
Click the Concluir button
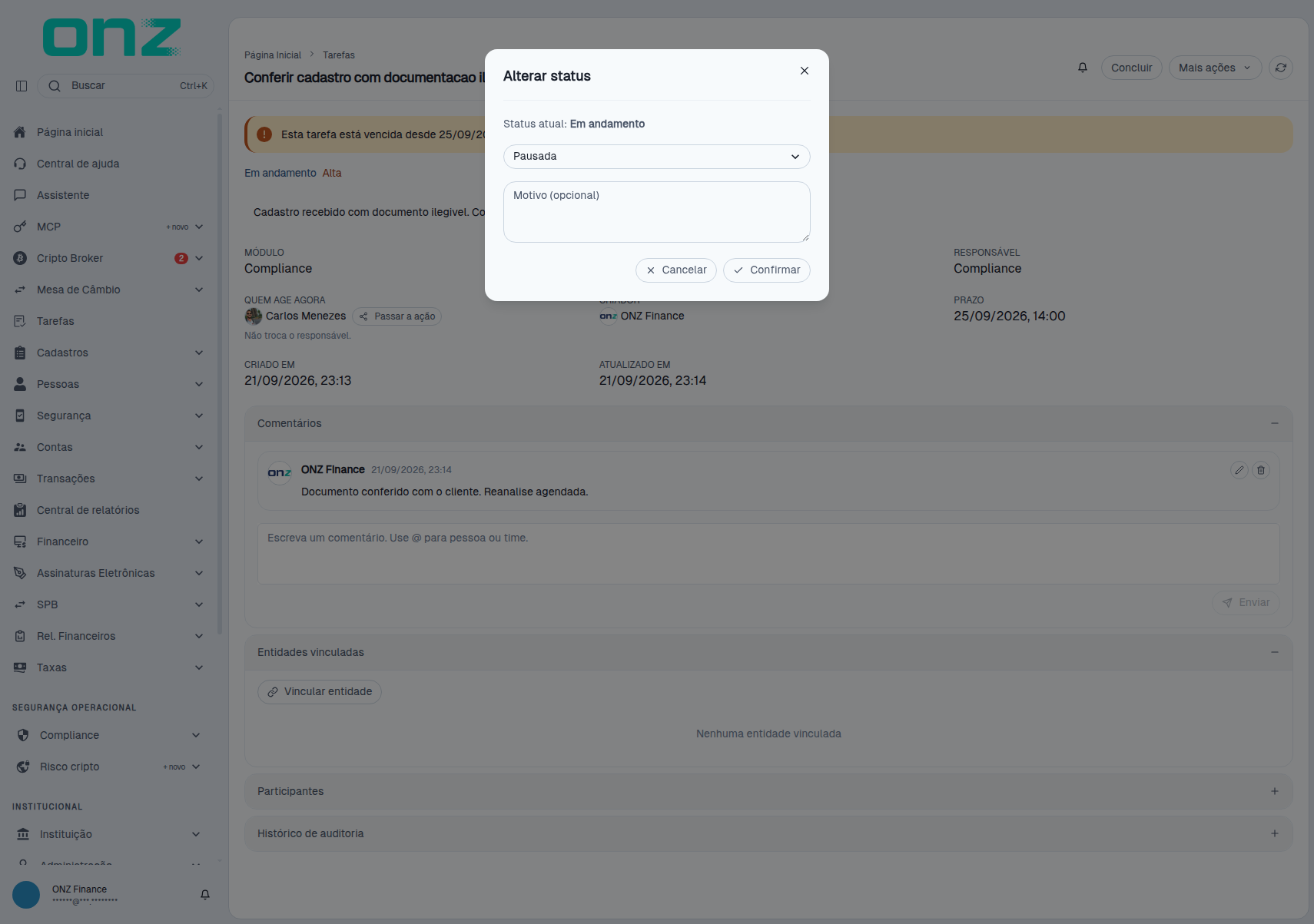coord(1131,68)
